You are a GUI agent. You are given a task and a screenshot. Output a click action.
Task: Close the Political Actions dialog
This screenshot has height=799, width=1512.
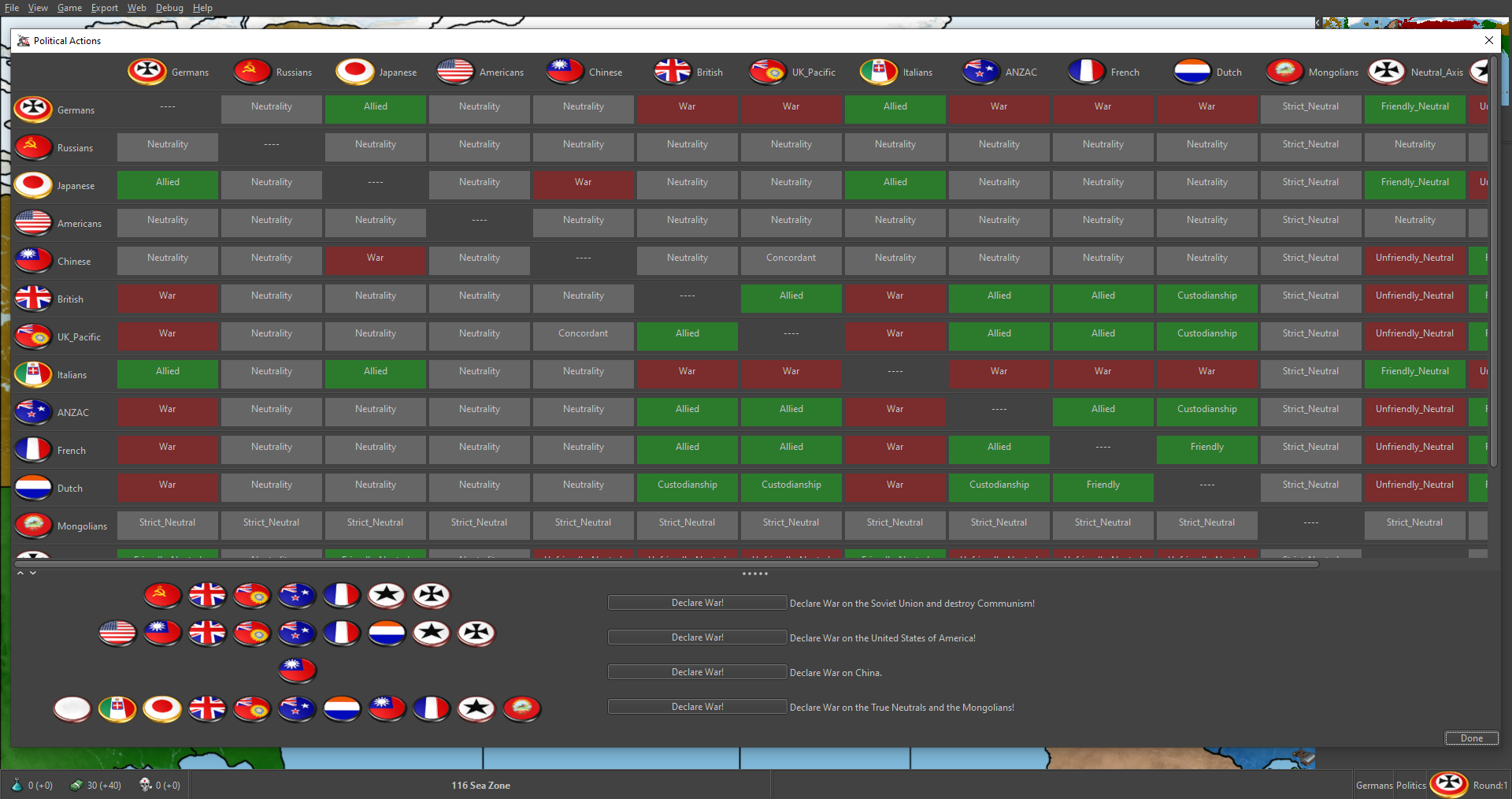click(1488, 40)
